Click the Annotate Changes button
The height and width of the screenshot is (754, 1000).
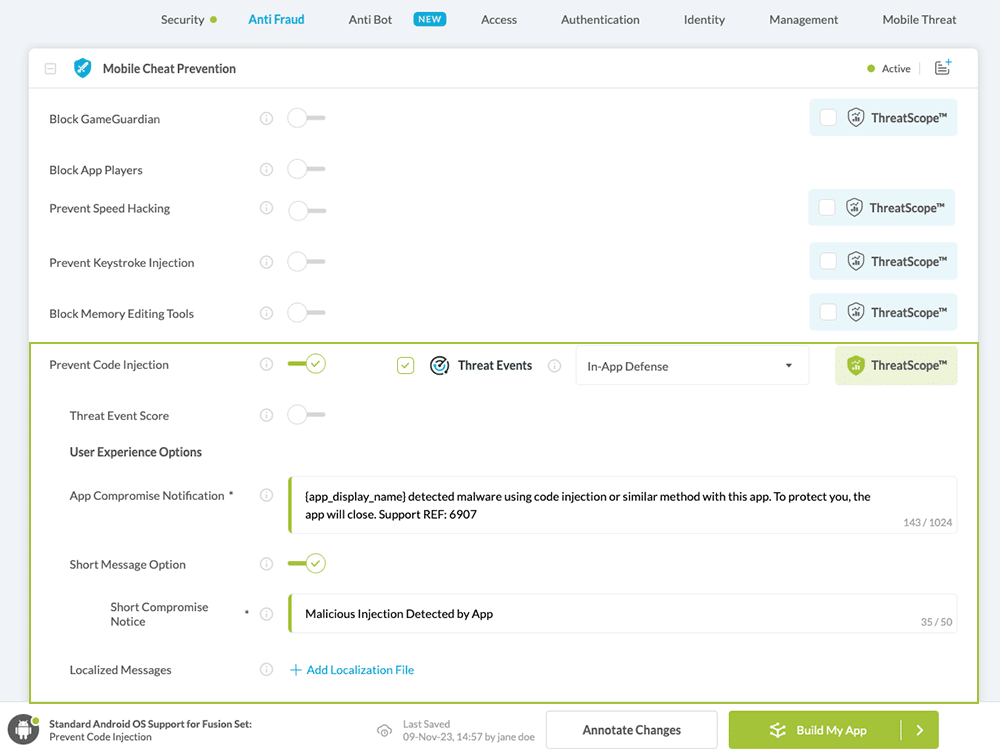tap(632, 730)
